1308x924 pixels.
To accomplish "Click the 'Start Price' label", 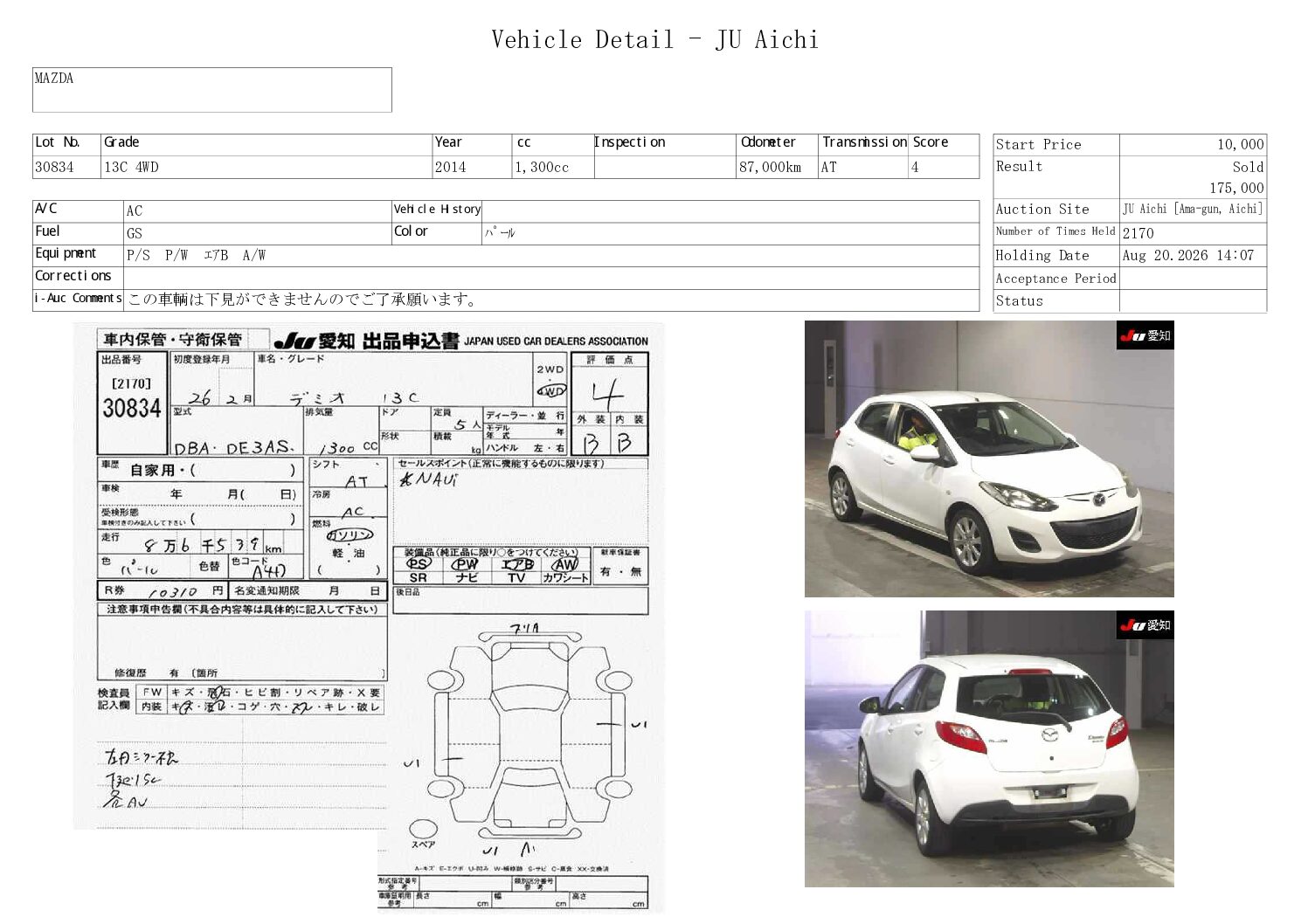I will (1038, 145).
